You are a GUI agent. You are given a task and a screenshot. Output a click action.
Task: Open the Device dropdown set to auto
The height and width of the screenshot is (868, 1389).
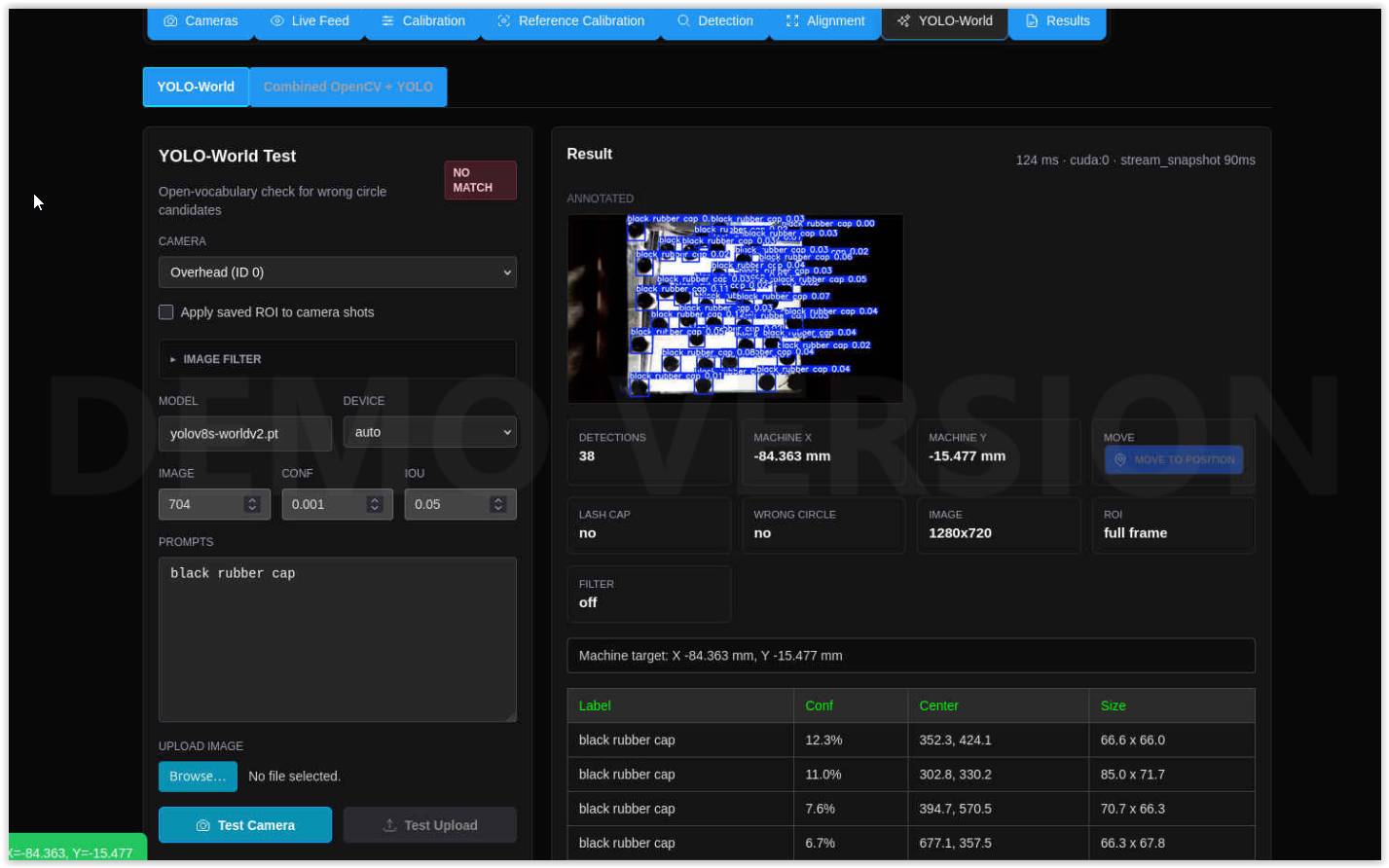(430, 432)
